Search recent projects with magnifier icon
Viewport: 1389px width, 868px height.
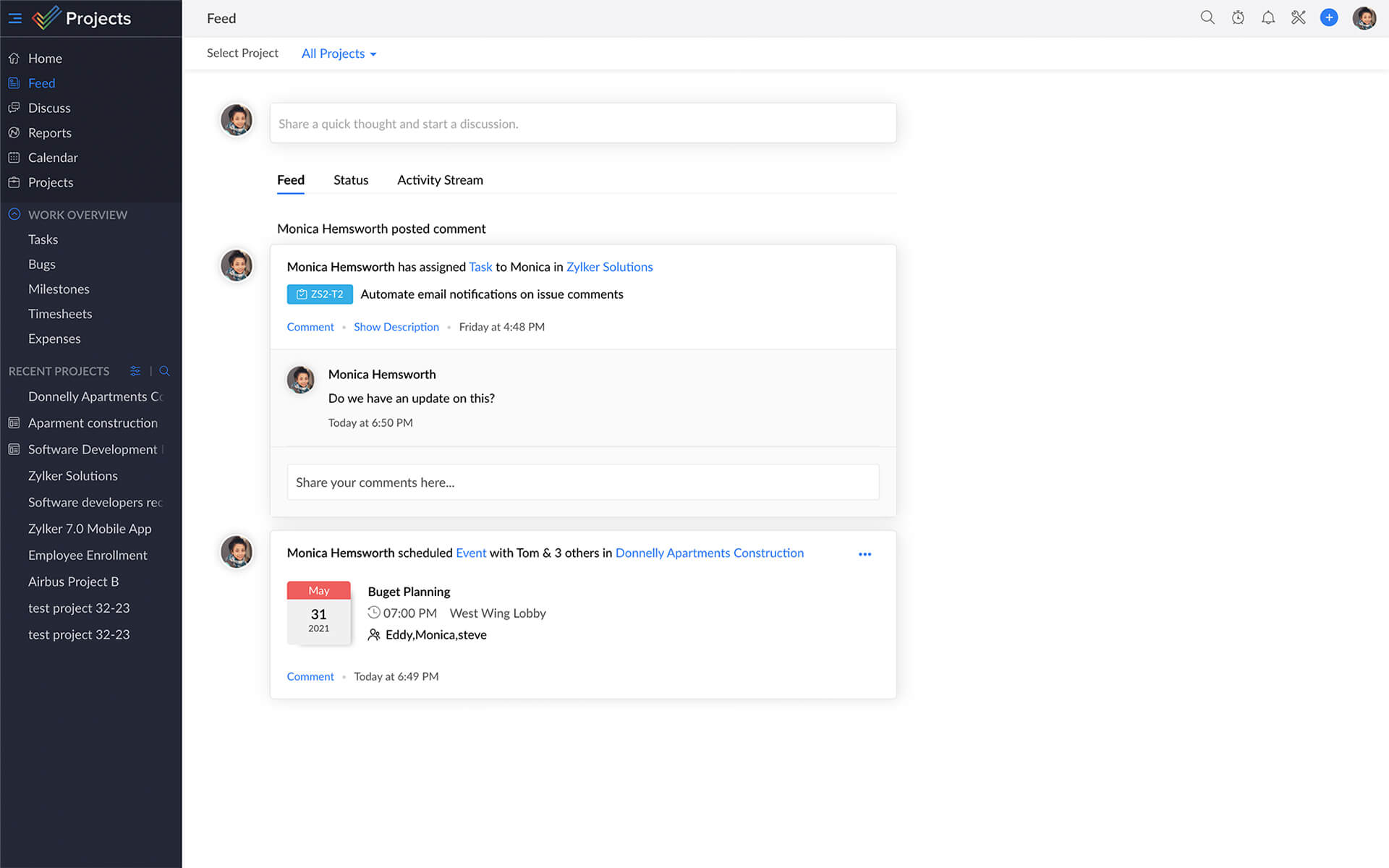tap(164, 371)
